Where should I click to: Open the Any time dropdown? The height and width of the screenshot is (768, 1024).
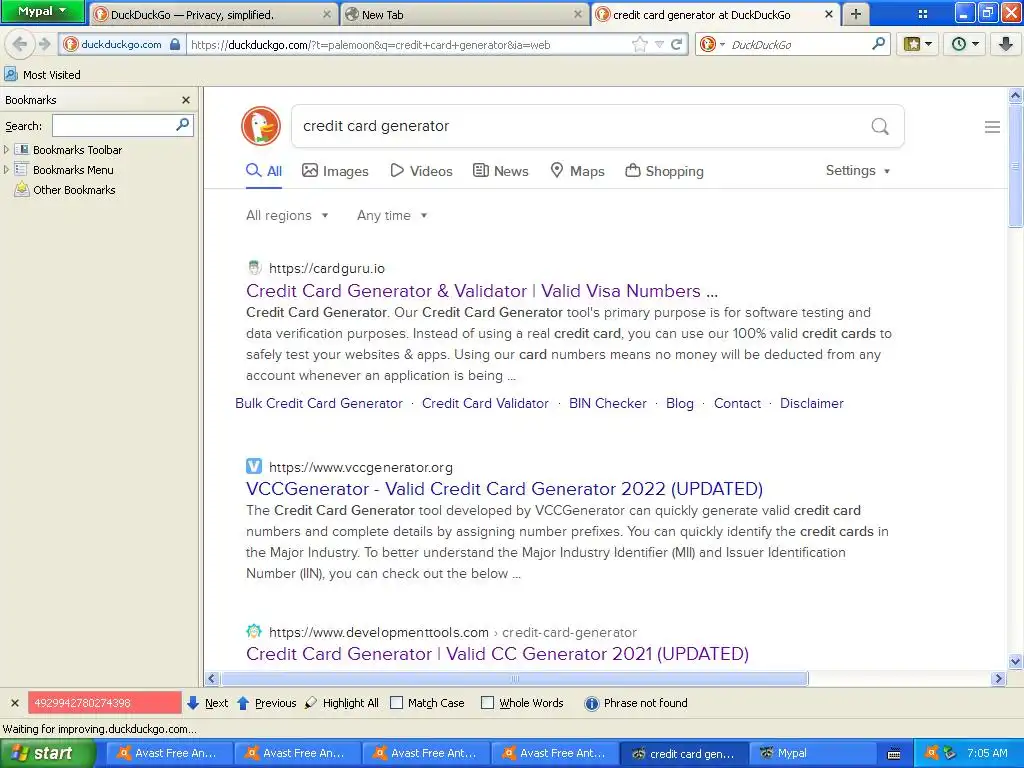click(x=392, y=216)
